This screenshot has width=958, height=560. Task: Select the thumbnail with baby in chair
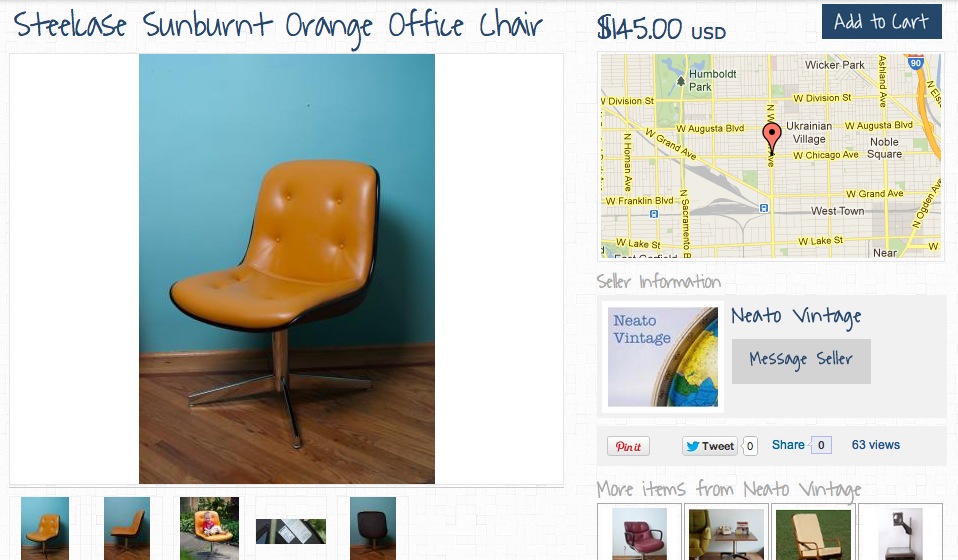pyautogui.click(x=210, y=528)
